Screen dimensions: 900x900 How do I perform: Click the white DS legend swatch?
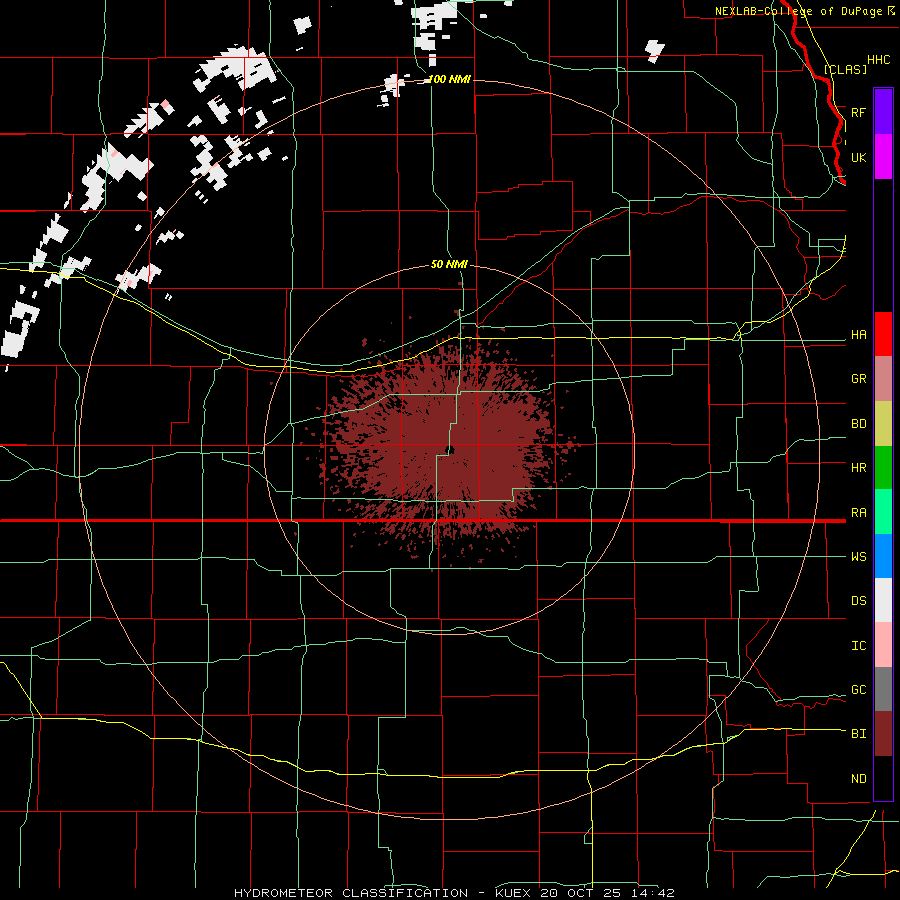click(883, 600)
